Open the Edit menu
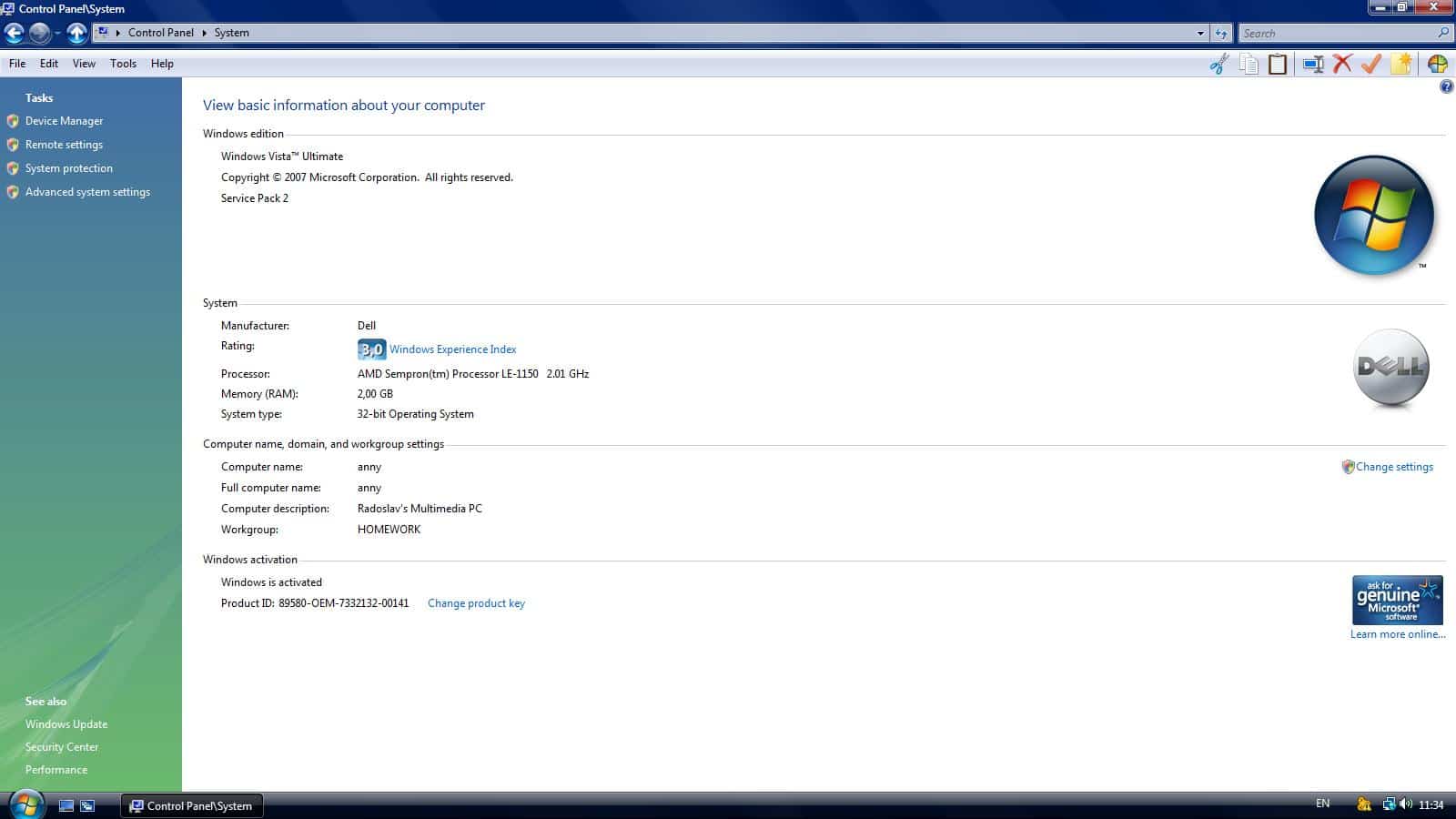 49,64
